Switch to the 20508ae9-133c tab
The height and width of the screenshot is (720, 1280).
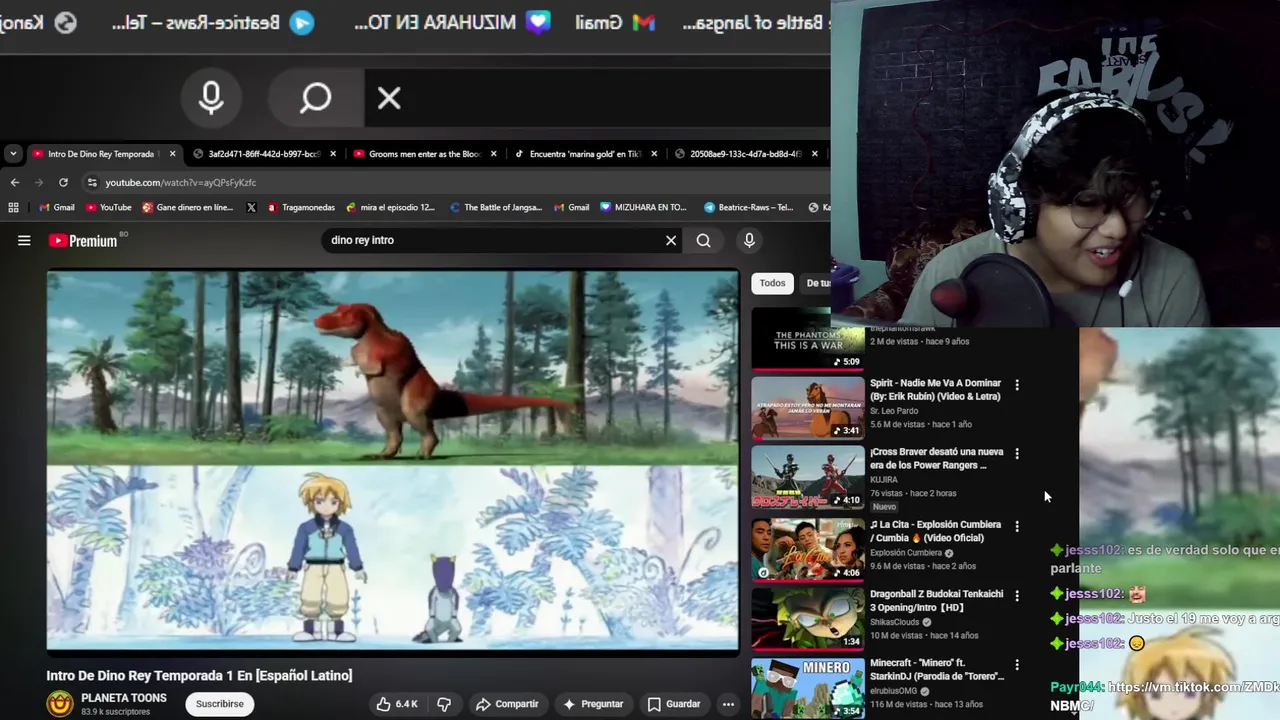[x=739, y=154]
